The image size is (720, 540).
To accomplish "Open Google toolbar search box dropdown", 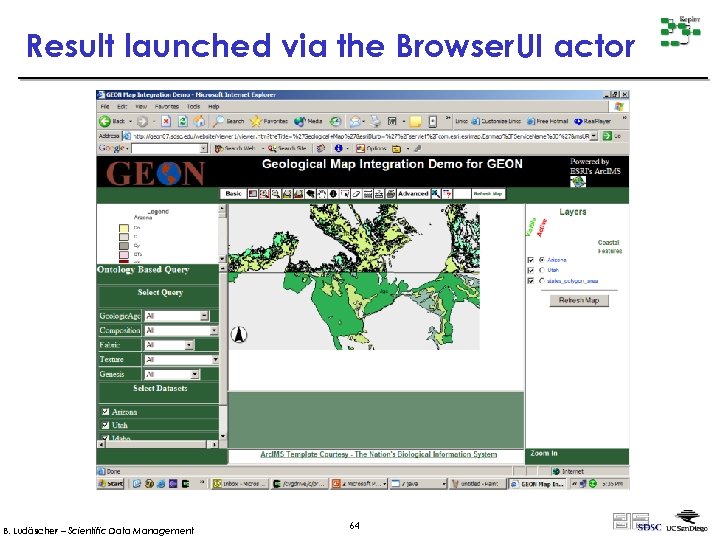I will [x=203, y=148].
